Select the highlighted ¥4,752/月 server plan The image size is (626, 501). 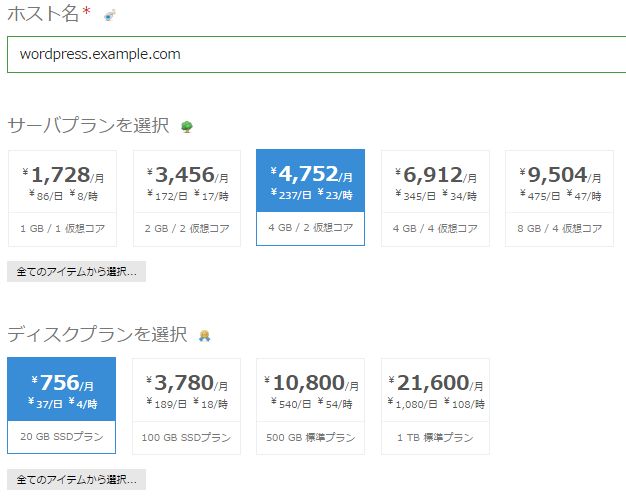coord(311,197)
